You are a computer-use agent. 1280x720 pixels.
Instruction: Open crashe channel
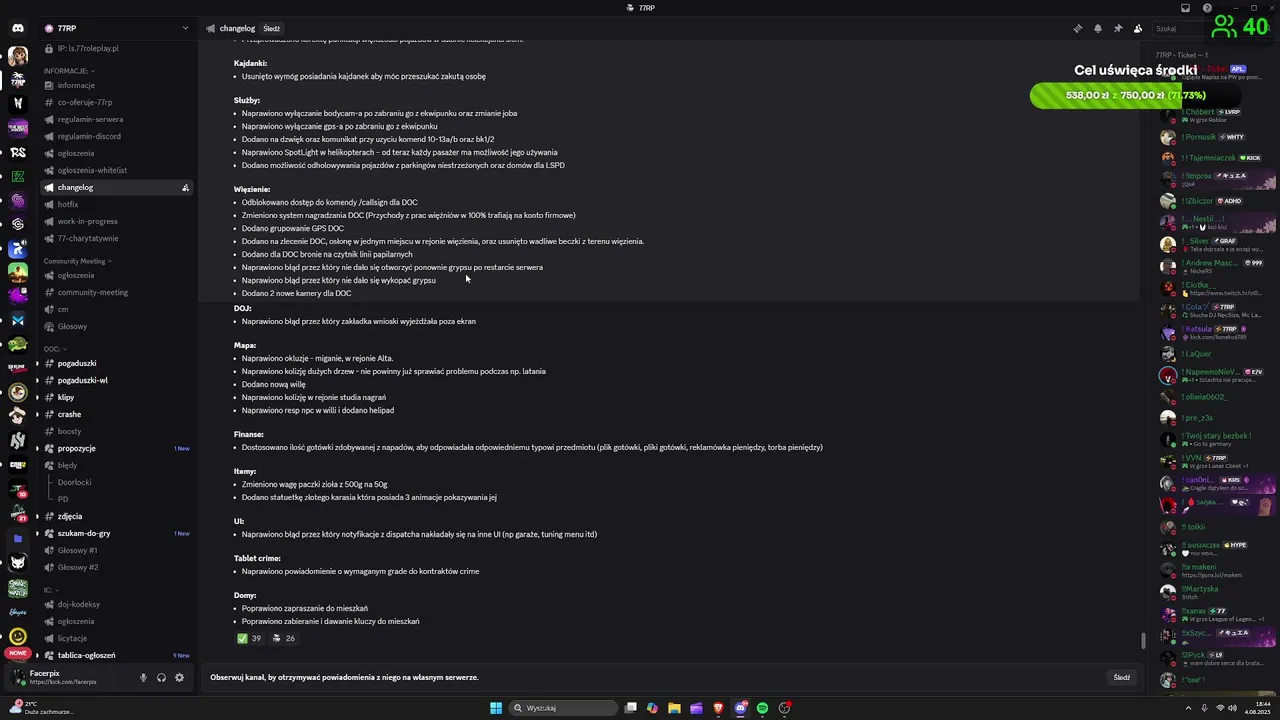pos(117,414)
